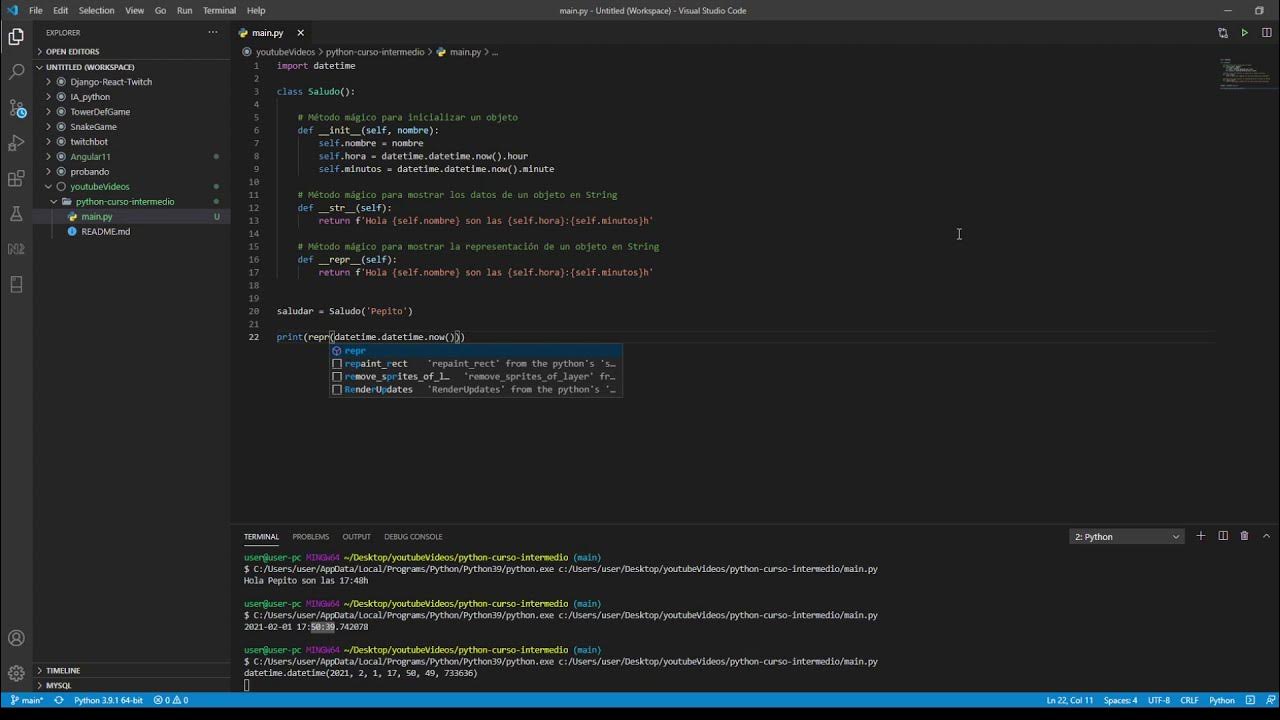Click the main* branch status item
This screenshot has height=720, width=1280.
[27, 700]
